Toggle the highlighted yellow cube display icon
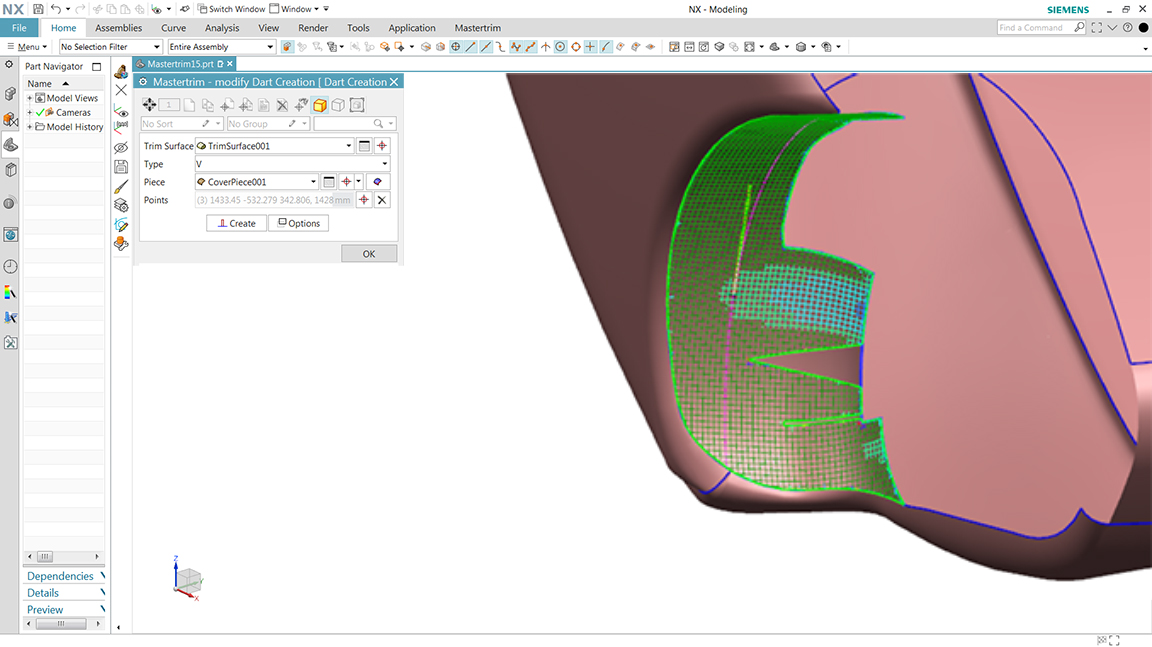 [320, 105]
